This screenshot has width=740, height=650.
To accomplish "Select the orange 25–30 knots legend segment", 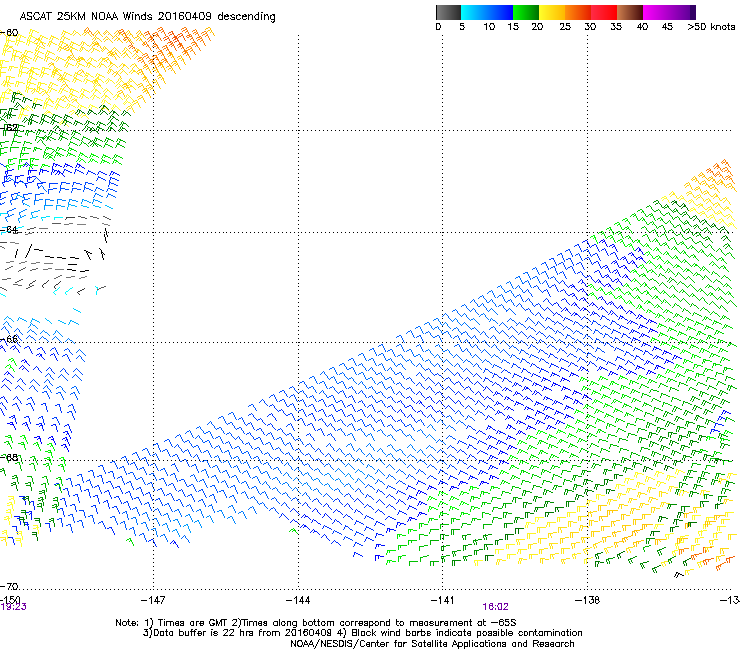I will coord(578,12).
